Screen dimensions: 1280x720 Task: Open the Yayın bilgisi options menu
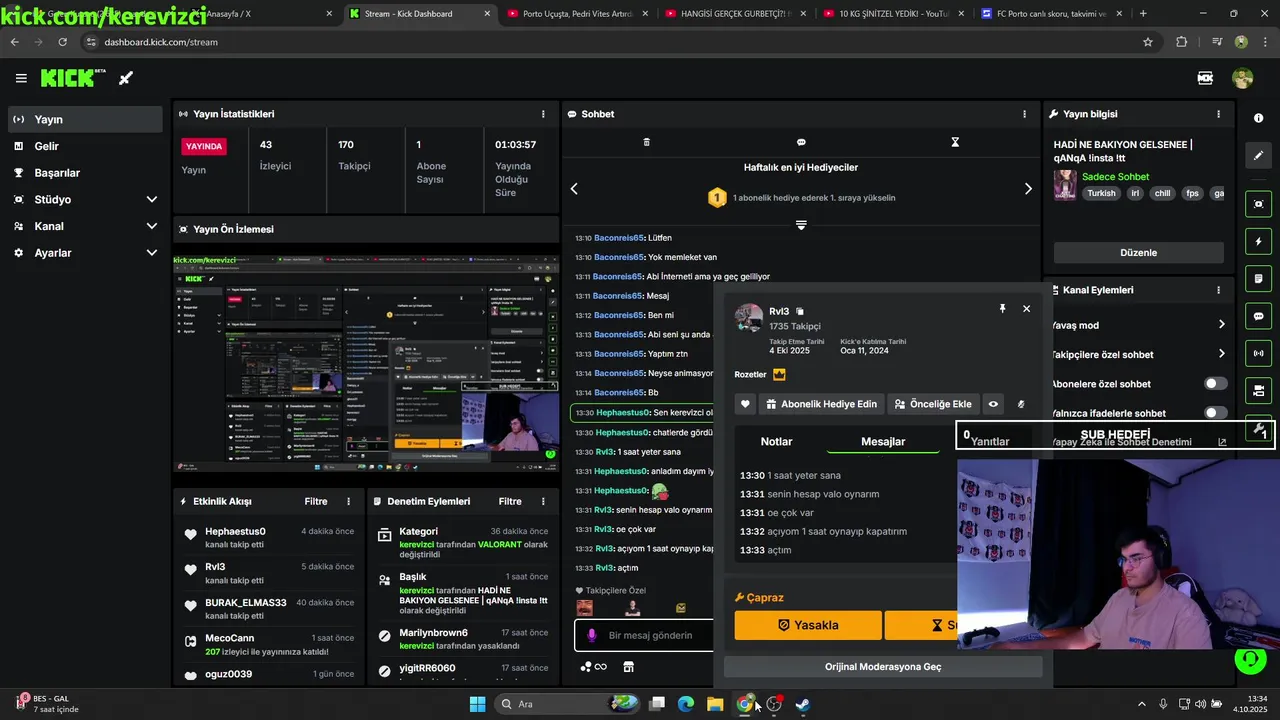(x=1218, y=114)
